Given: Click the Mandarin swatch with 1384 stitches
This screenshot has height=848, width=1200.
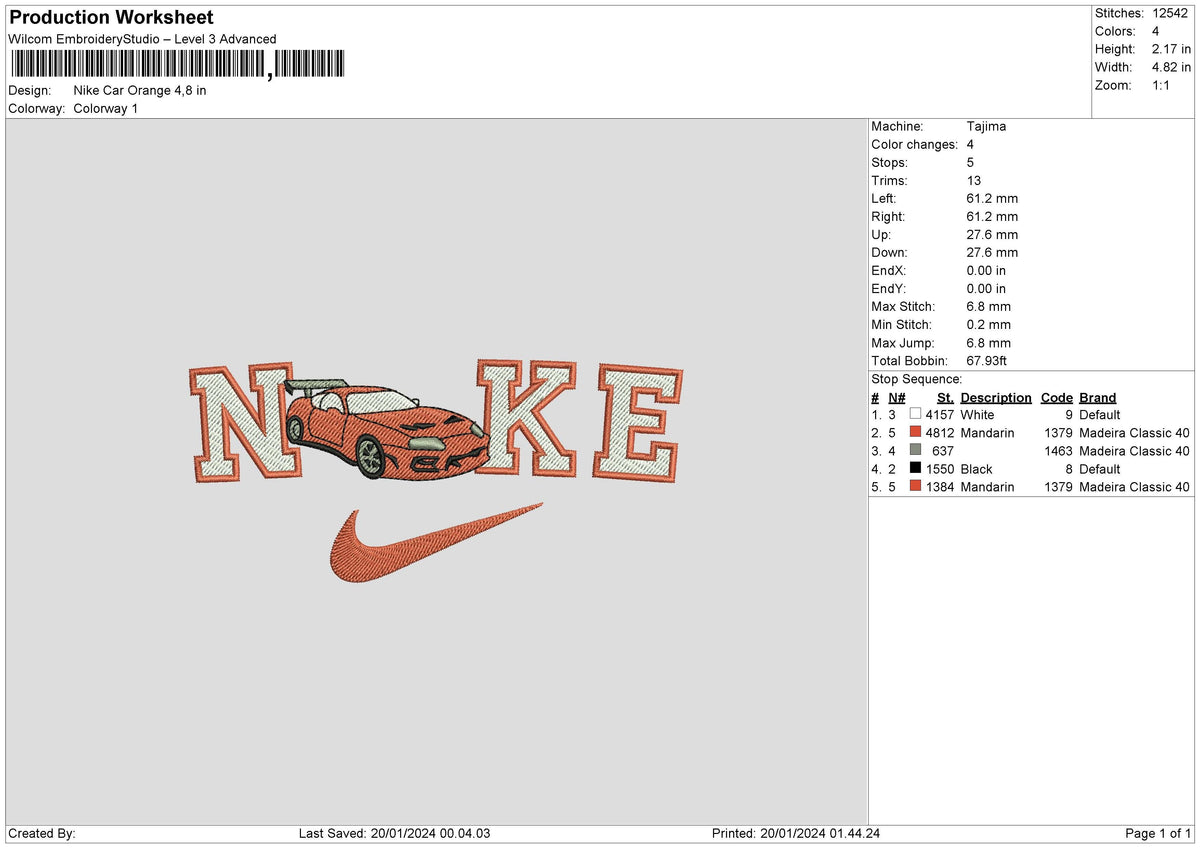Looking at the screenshot, I should click(915, 486).
